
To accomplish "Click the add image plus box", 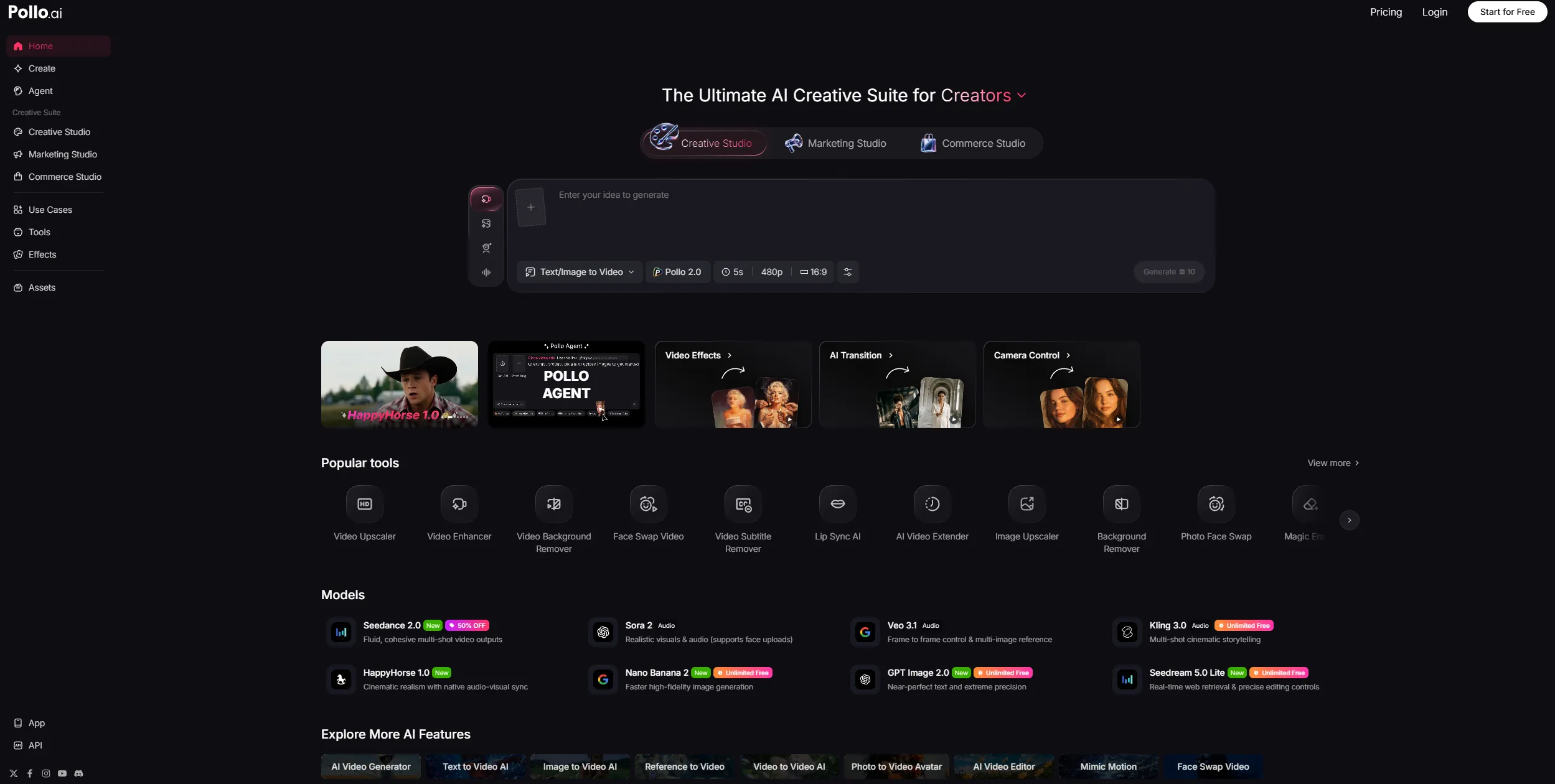I will (531, 207).
